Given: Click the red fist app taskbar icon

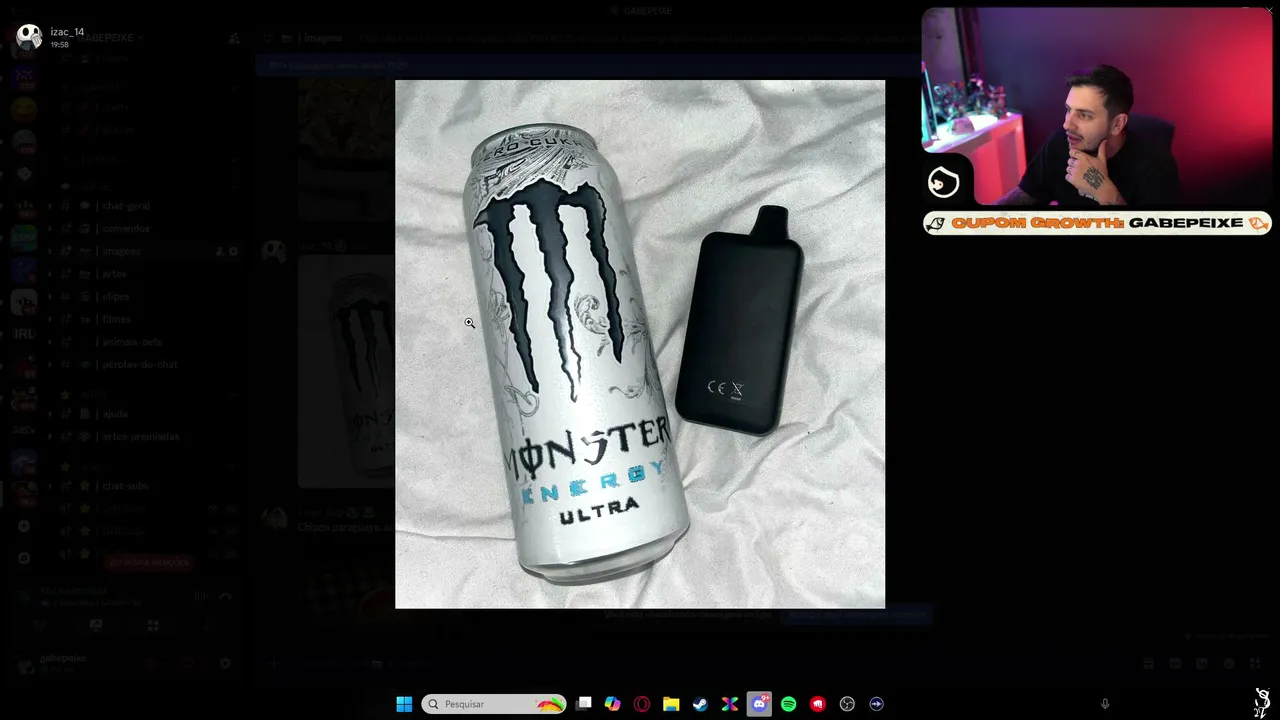Looking at the screenshot, I should pos(818,704).
